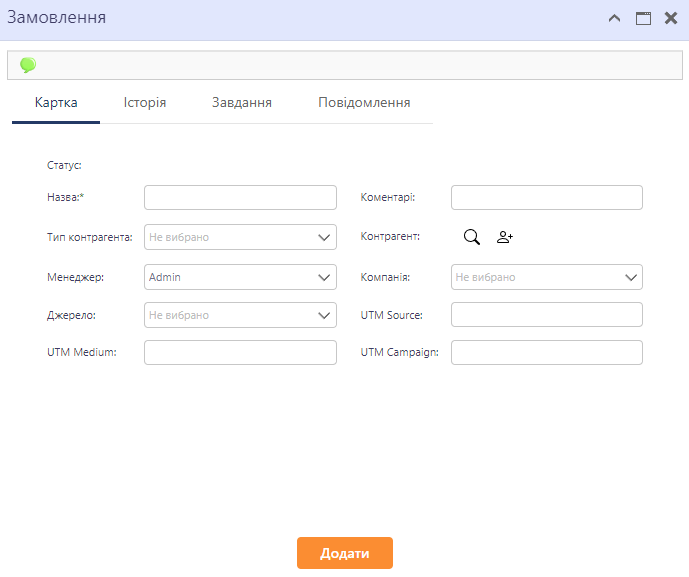Search for a contractor with magnifier icon
This screenshot has width=689, height=577.
click(472, 237)
